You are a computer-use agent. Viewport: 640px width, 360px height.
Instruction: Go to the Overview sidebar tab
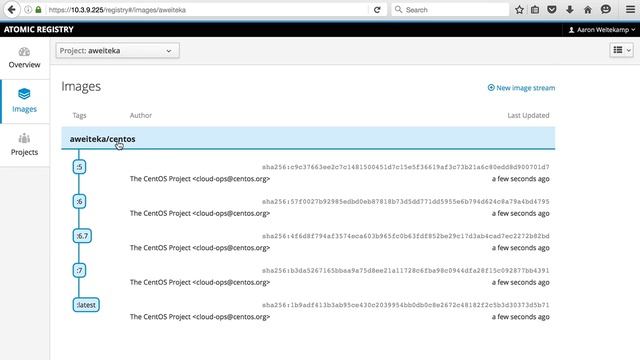pos(24,58)
